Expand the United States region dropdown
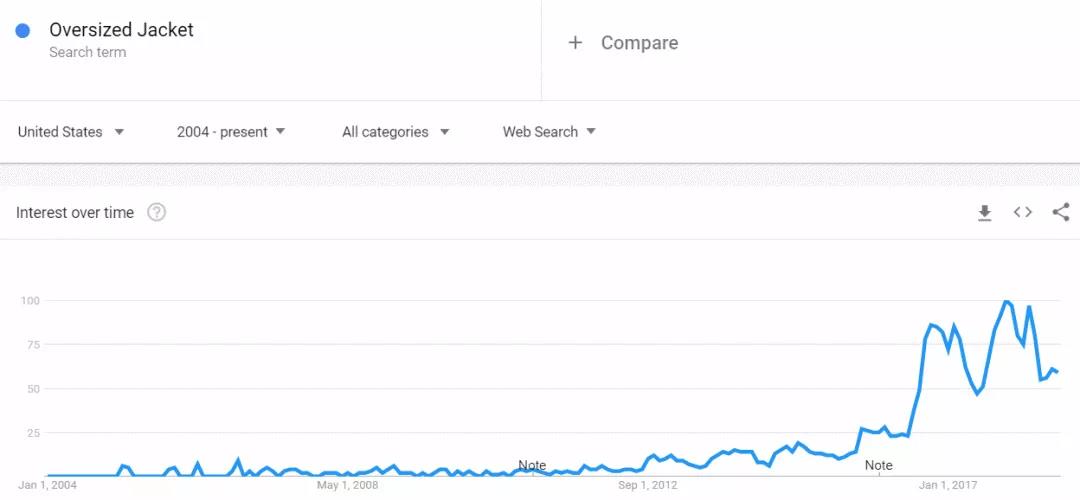 coord(71,132)
